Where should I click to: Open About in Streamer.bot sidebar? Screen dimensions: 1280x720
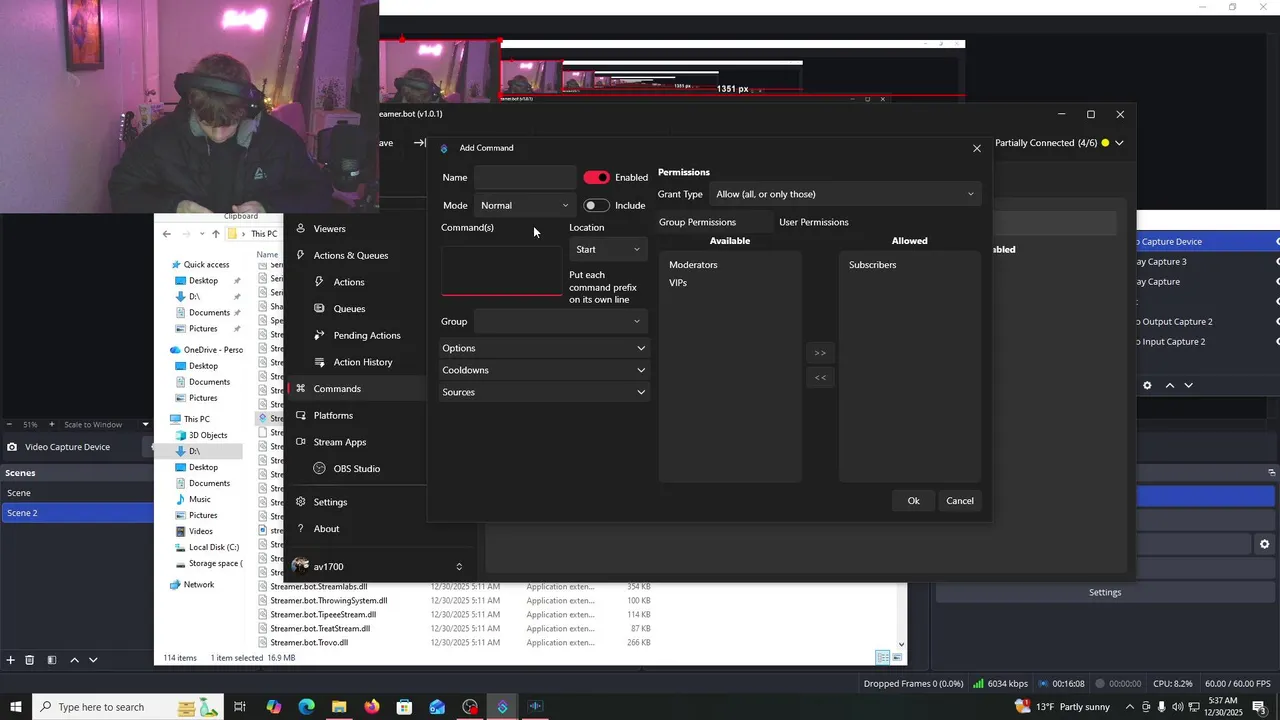point(326,529)
